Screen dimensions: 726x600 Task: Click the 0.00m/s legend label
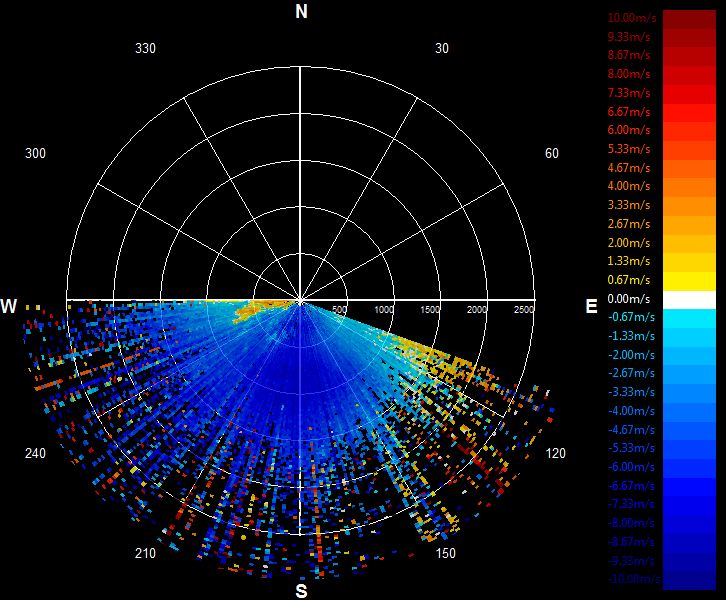click(x=629, y=299)
